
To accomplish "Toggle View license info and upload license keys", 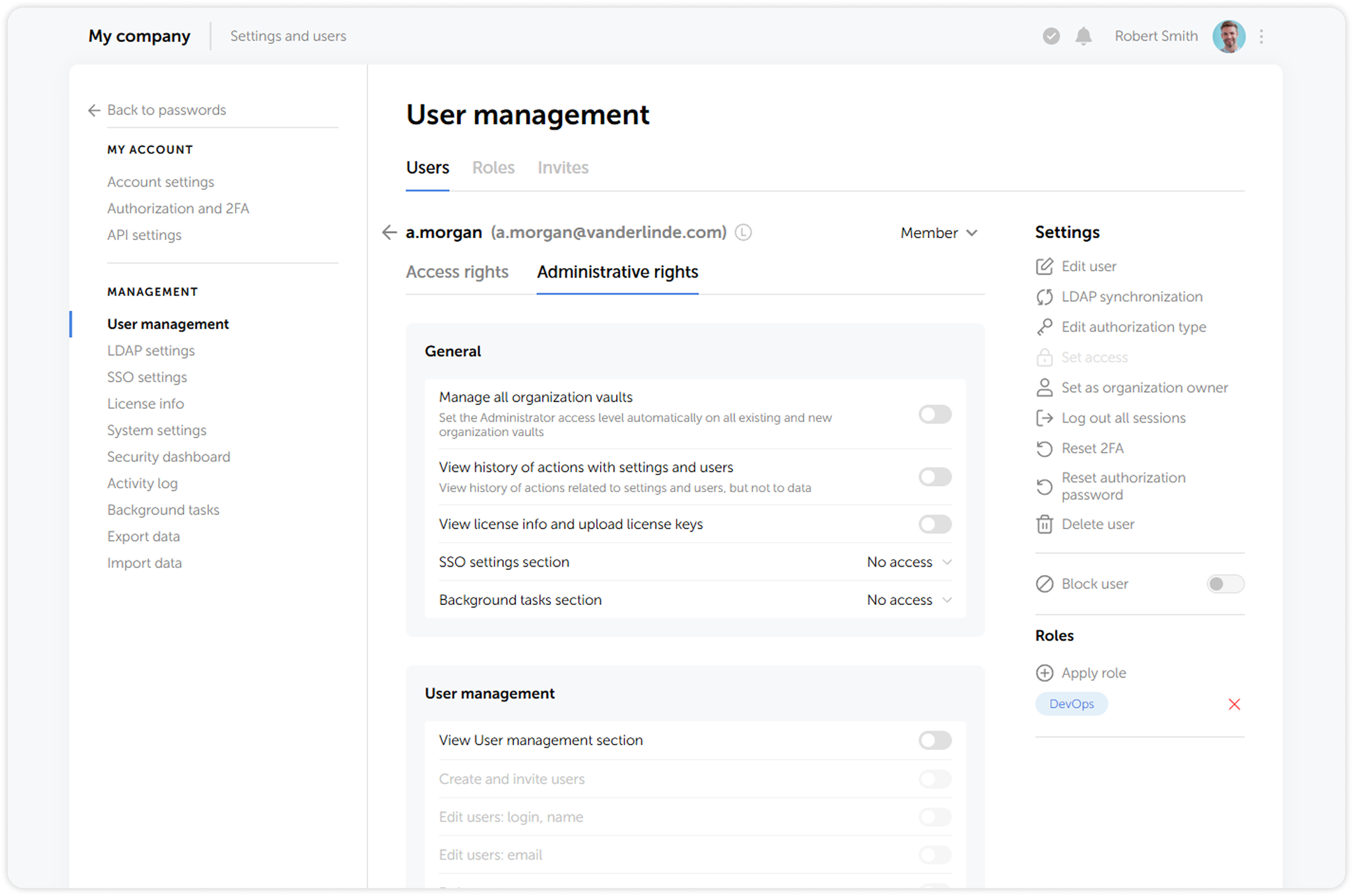I will tap(934, 524).
